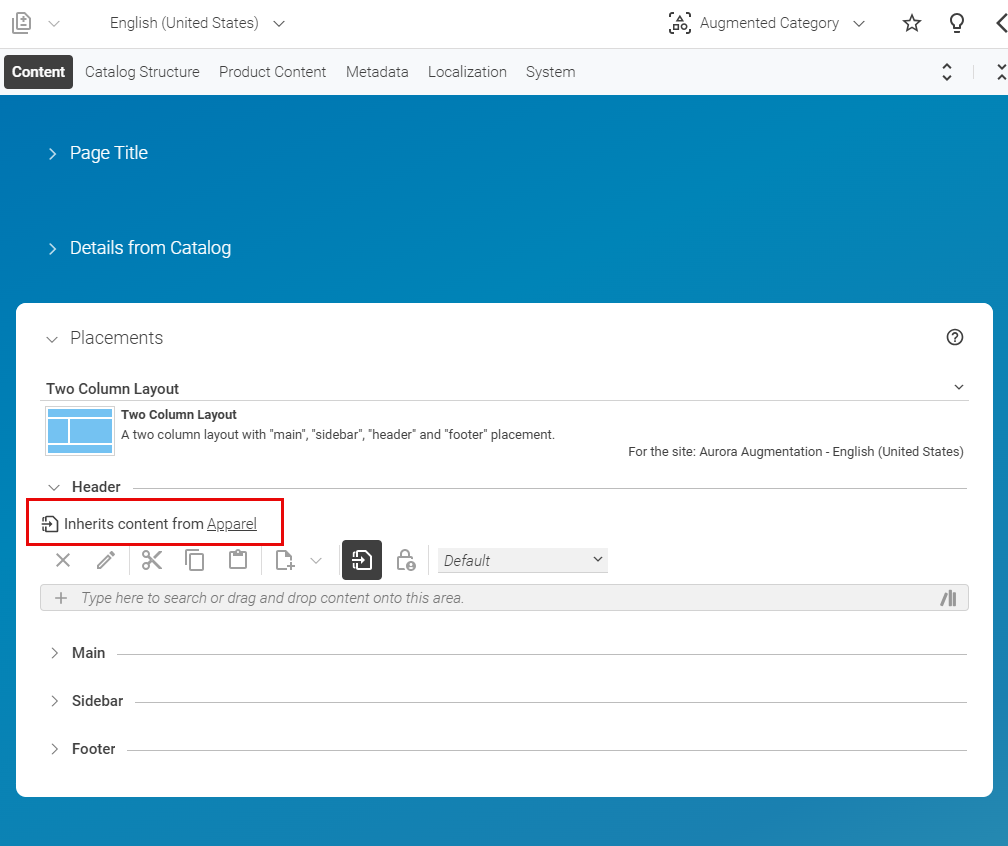This screenshot has height=846, width=1008.
Task: Bookmark with the star icon
Action: [x=912, y=23]
